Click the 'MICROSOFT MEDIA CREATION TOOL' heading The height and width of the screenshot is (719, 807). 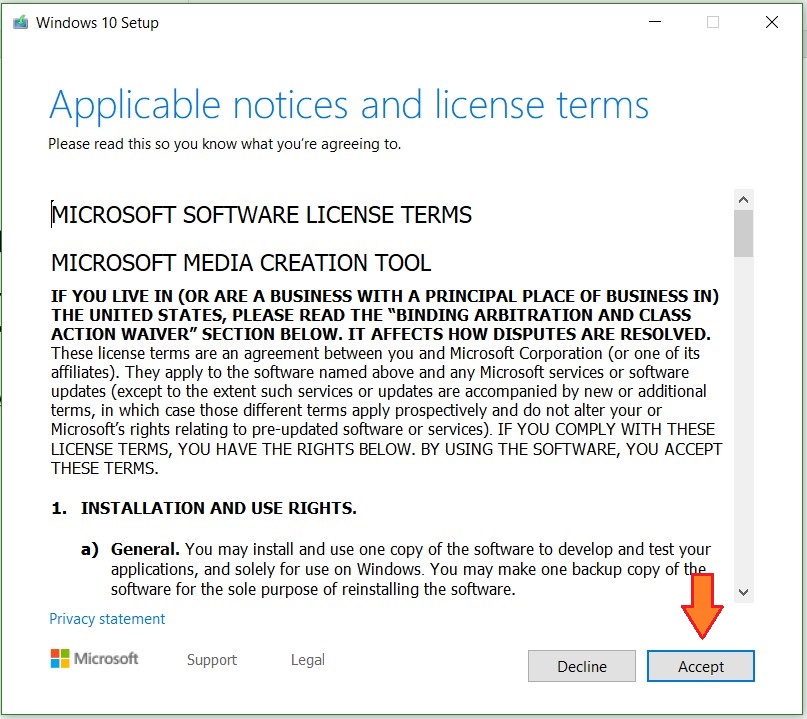pyautogui.click(x=241, y=263)
